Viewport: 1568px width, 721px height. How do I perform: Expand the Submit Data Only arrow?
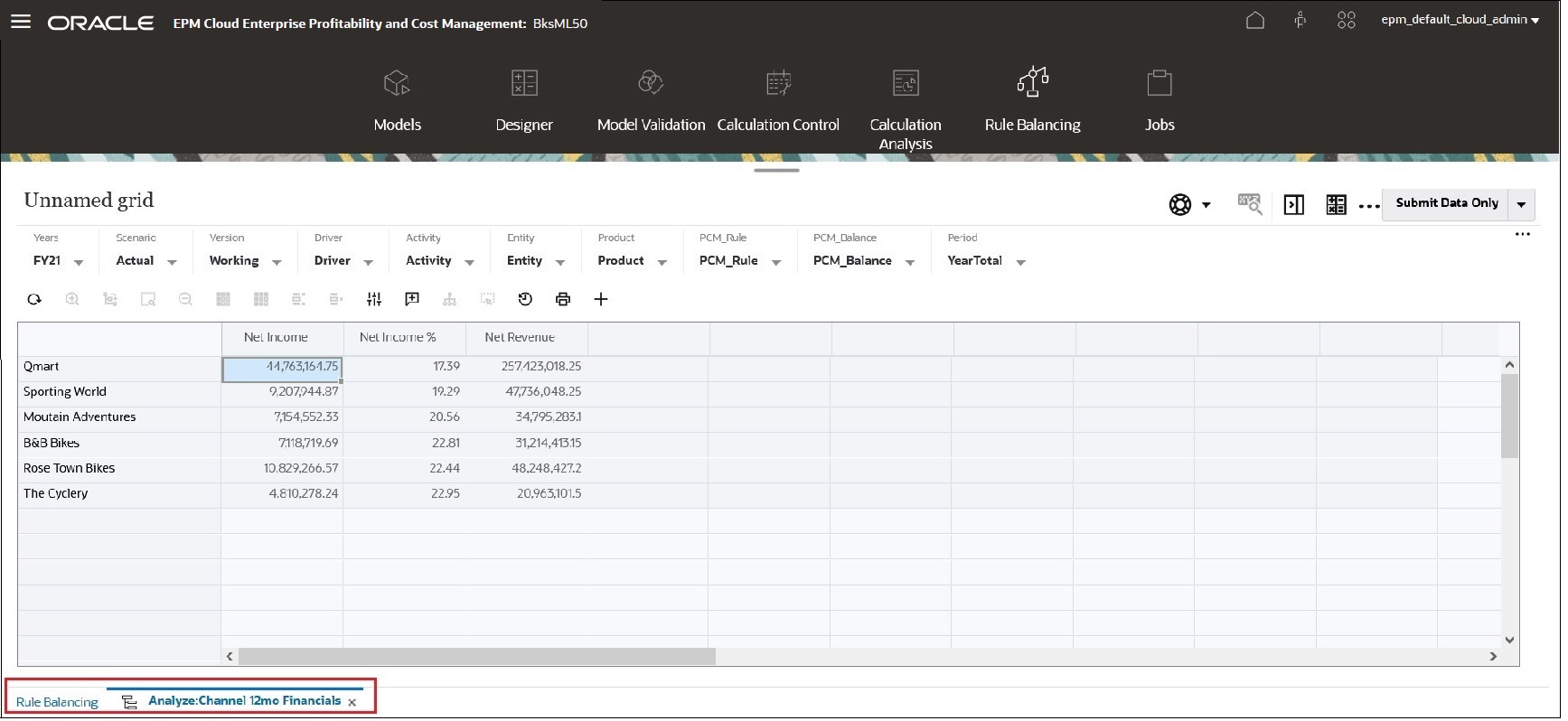coord(1521,204)
